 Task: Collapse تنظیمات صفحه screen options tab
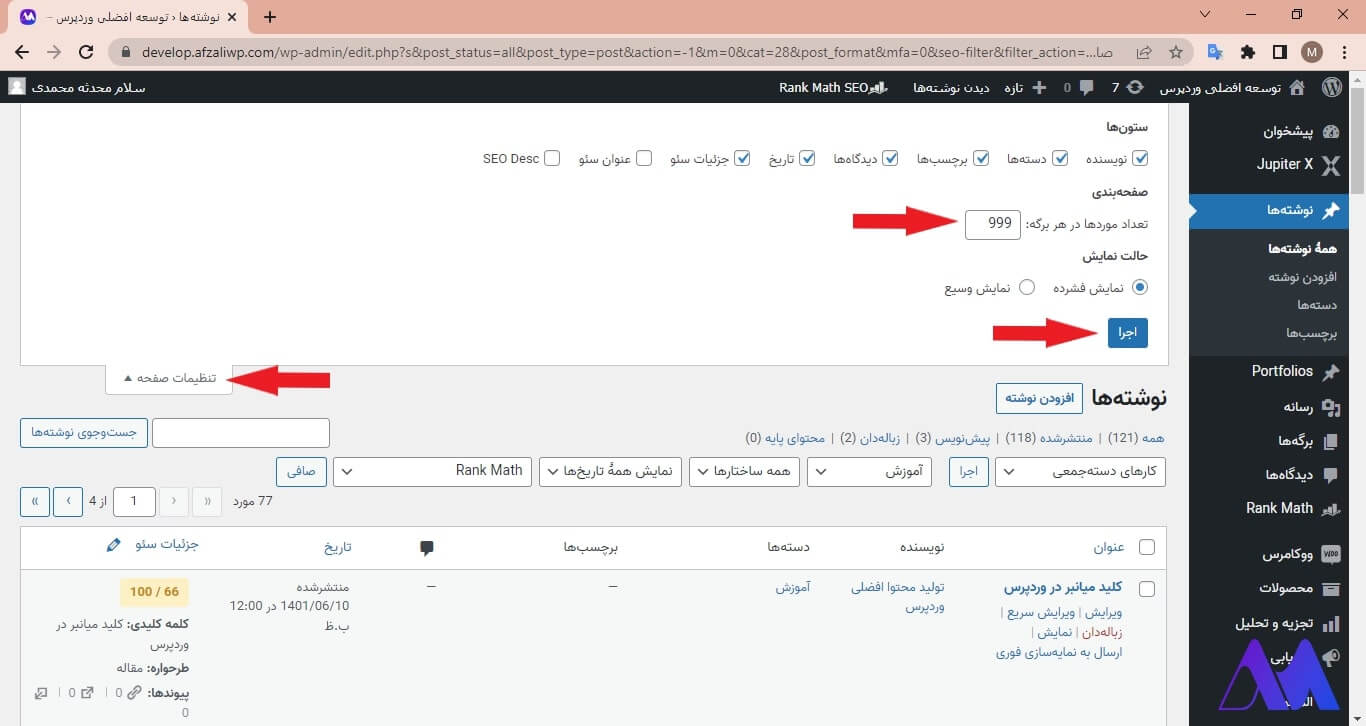tap(169, 378)
